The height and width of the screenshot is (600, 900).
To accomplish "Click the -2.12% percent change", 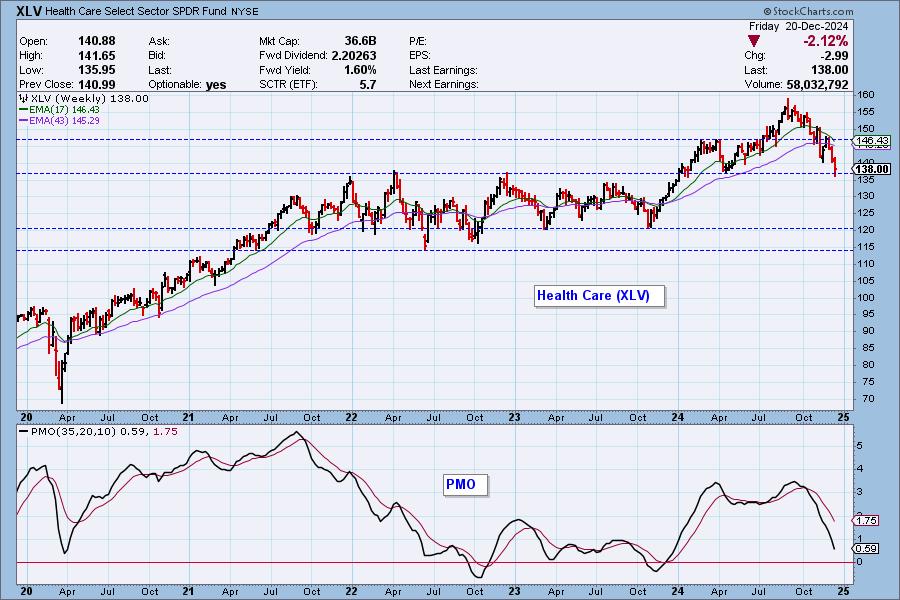I will (825, 41).
